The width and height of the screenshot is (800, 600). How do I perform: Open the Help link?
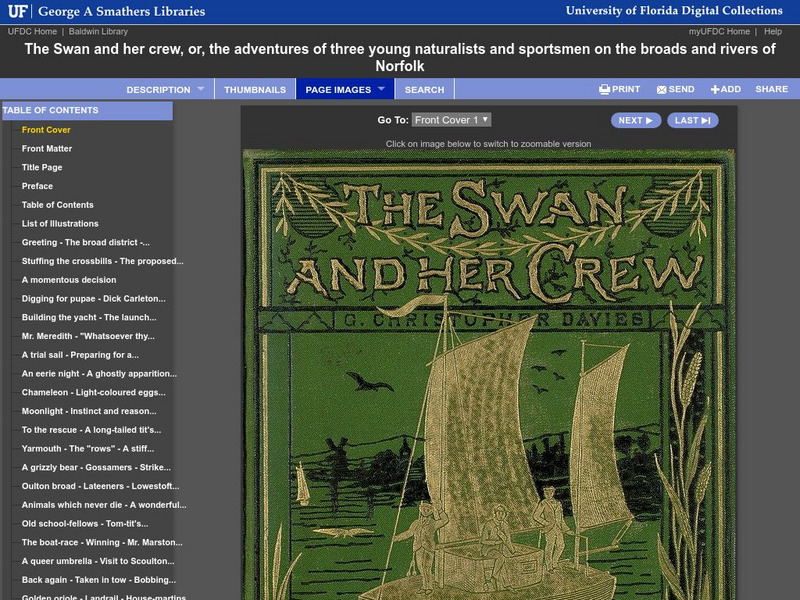(x=772, y=31)
